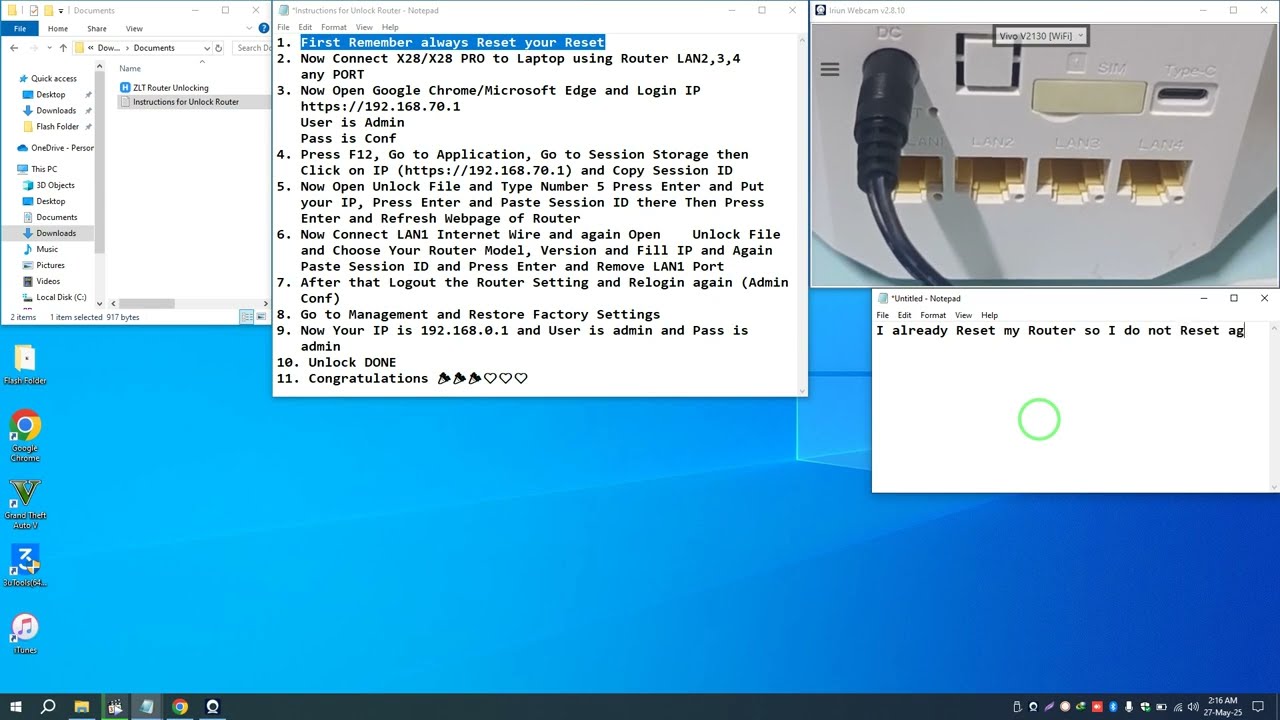Image resolution: width=1280 pixels, height=720 pixels.
Task: Open Iriun Webcam hamburger menu
Action: (x=829, y=69)
